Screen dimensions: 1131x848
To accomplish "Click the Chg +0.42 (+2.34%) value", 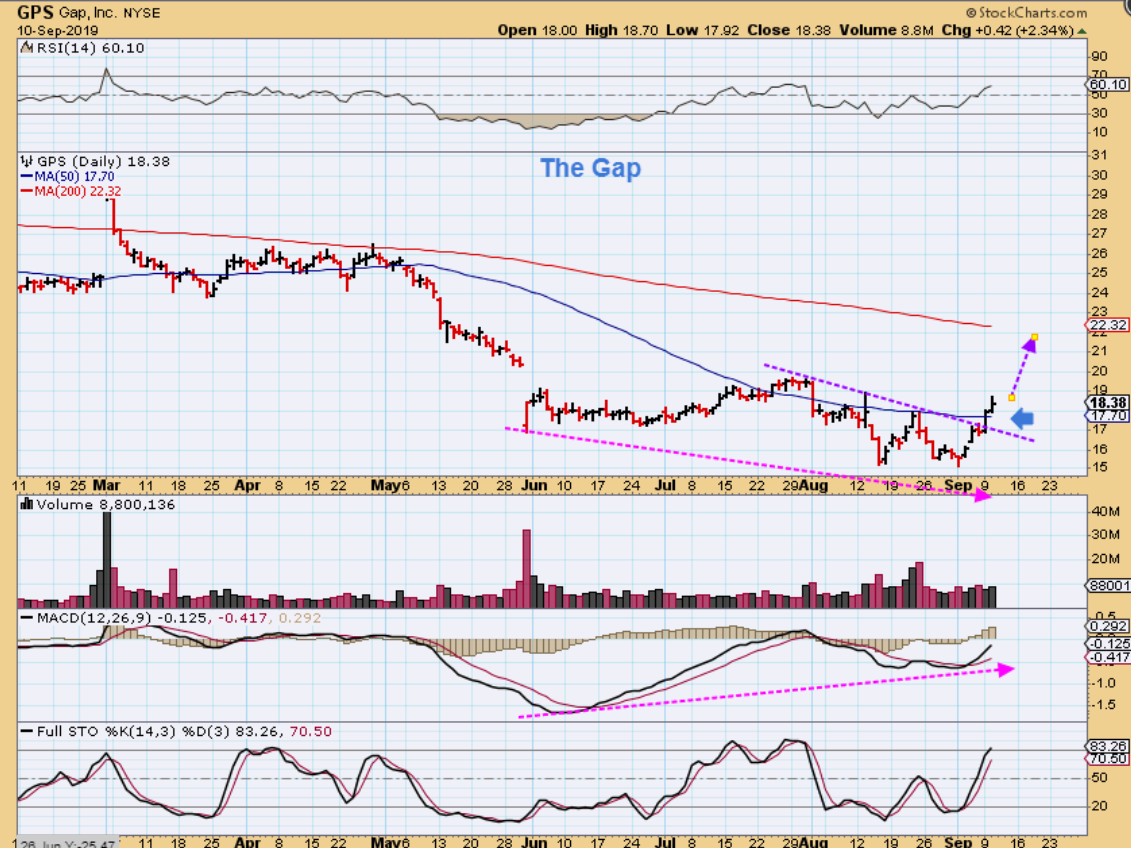I will 1008,30.
